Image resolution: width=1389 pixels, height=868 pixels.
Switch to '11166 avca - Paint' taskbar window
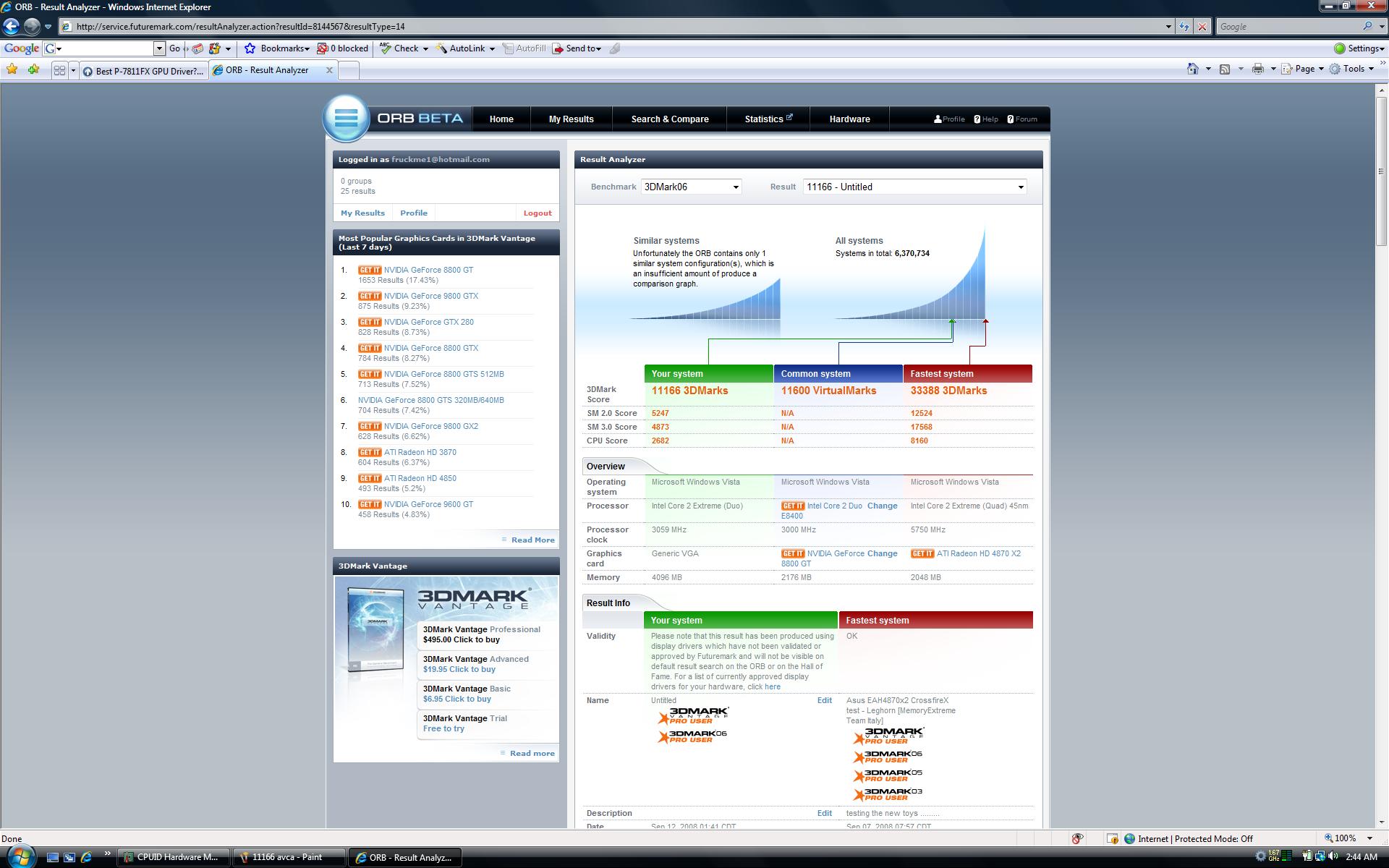pos(289,857)
